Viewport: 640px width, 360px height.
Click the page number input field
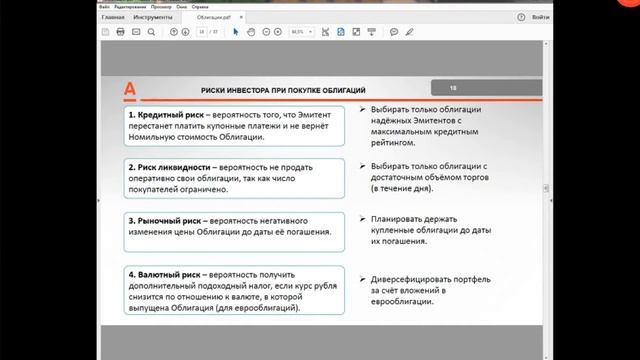[202, 32]
